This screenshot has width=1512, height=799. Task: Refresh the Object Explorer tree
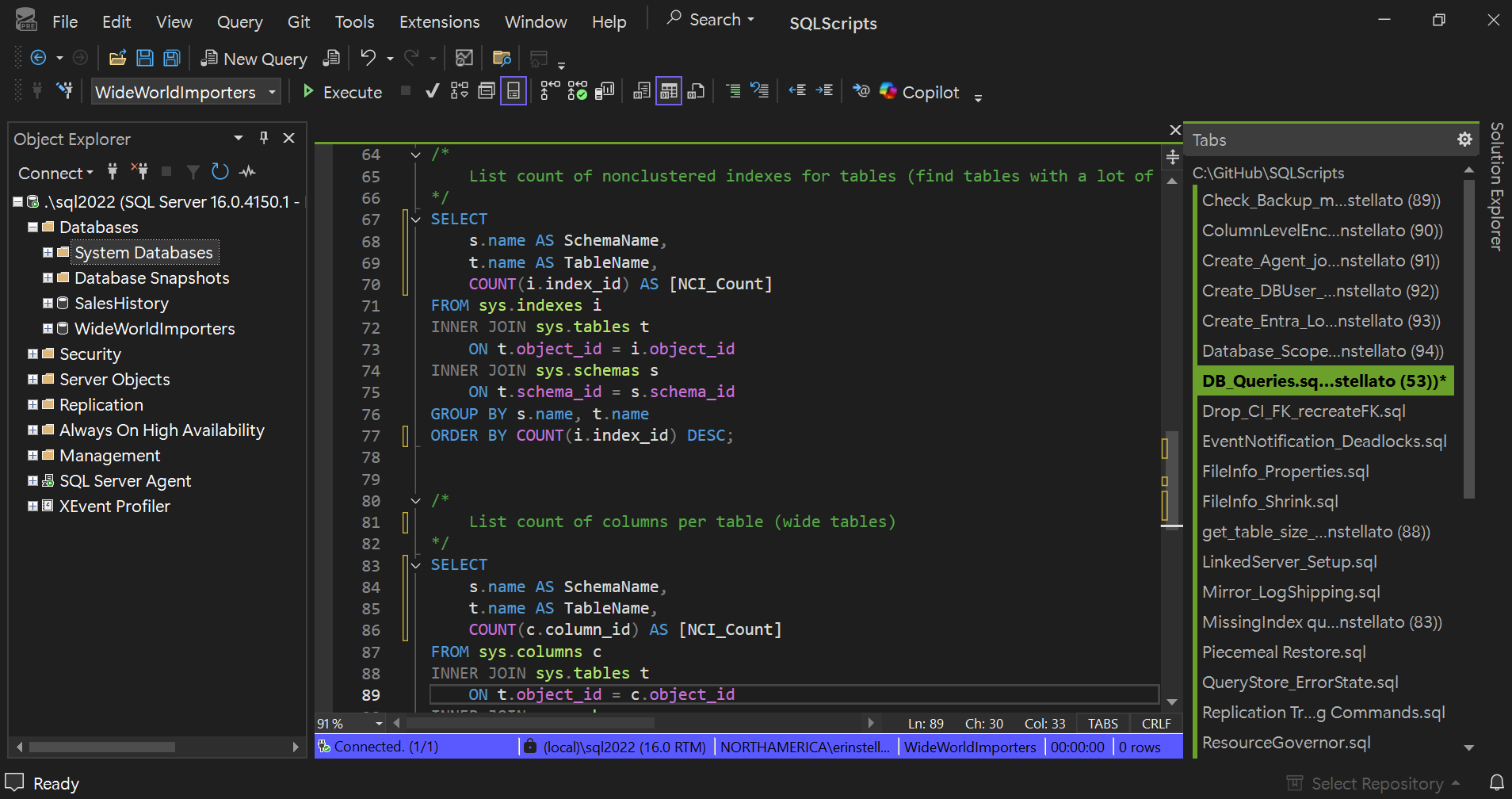pyautogui.click(x=220, y=172)
